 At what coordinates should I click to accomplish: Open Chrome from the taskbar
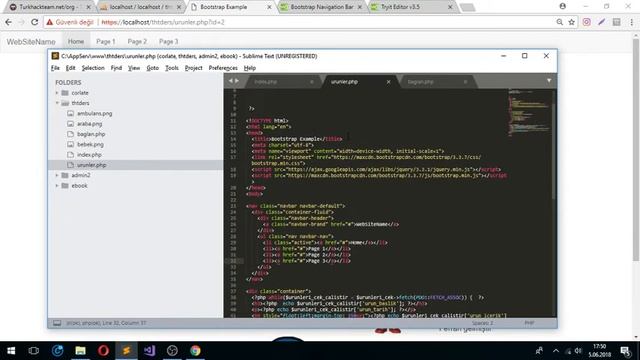click(195, 351)
